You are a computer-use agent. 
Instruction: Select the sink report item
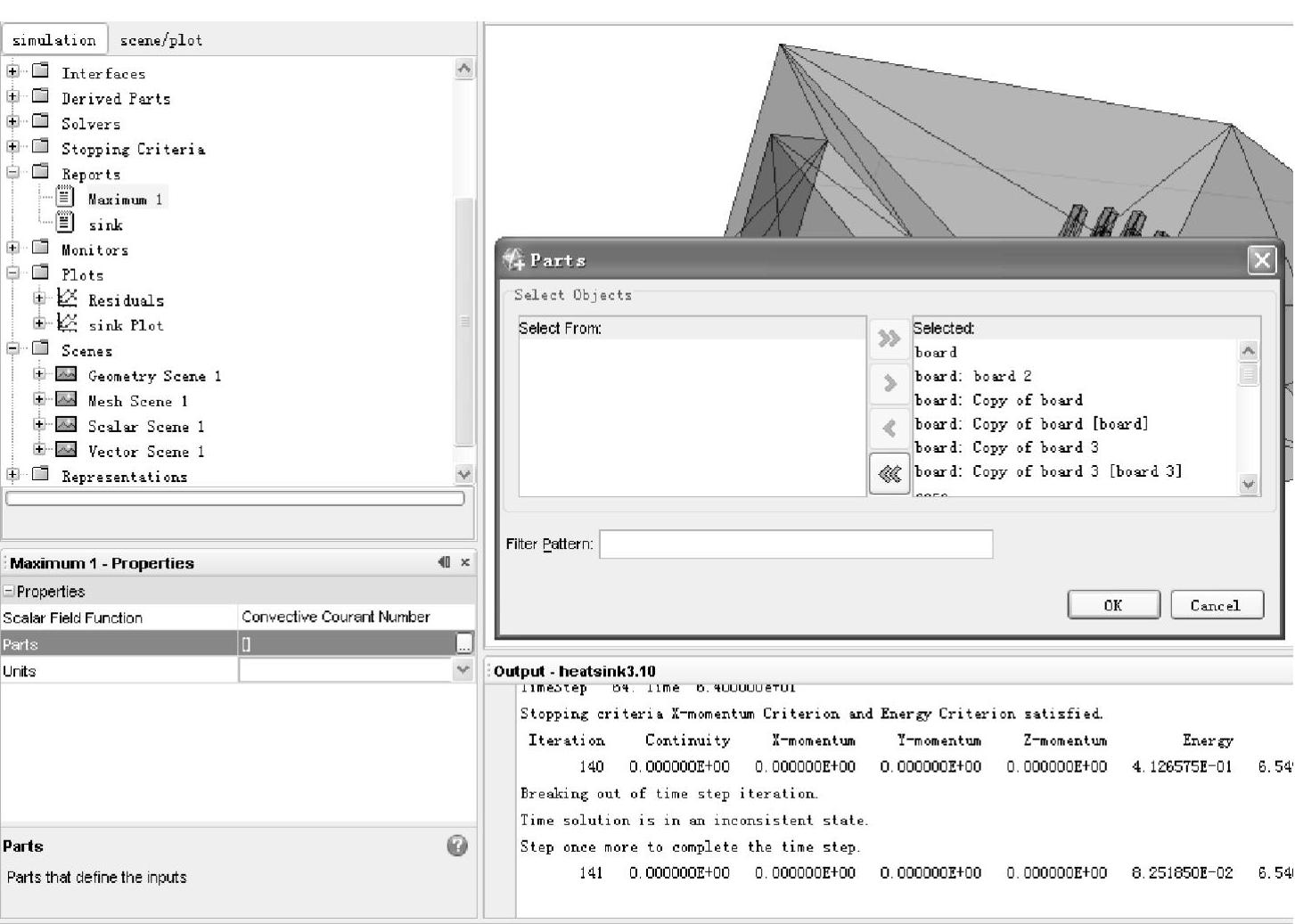click(x=105, y=225)
